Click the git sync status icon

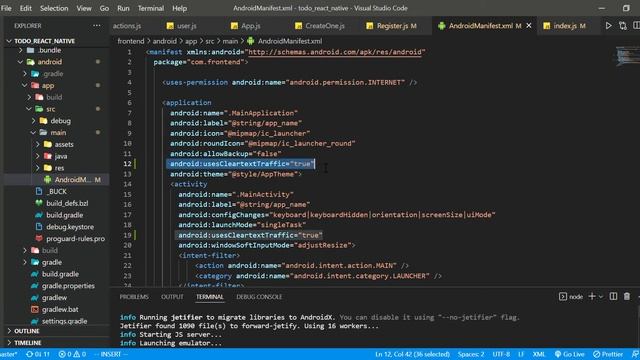pos(38,354)
